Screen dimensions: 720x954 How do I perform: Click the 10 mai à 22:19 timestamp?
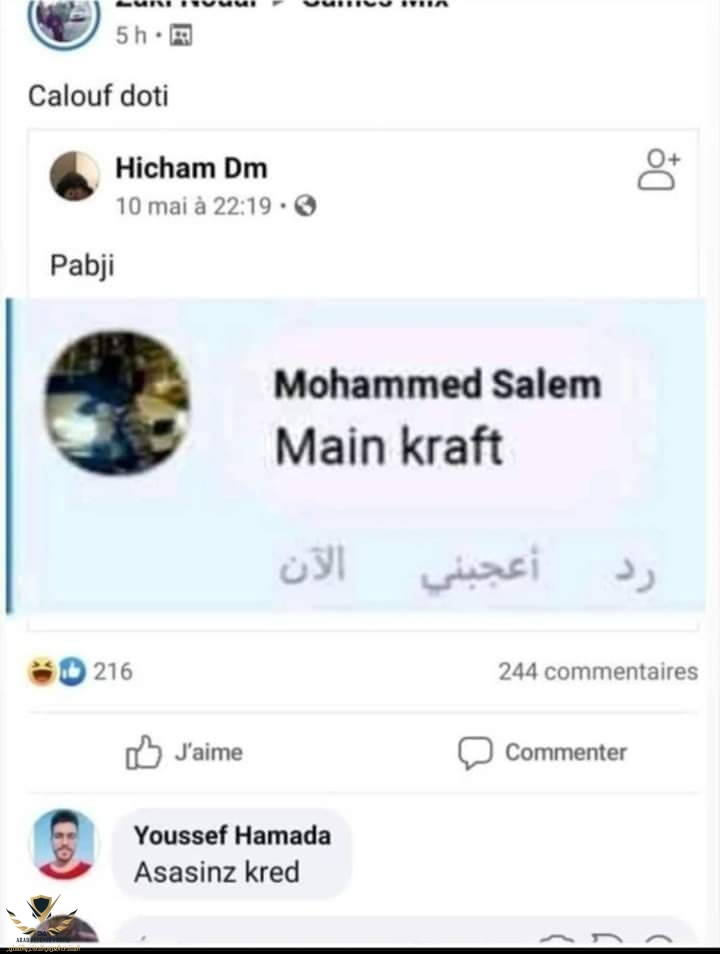[x=194, y=206]
